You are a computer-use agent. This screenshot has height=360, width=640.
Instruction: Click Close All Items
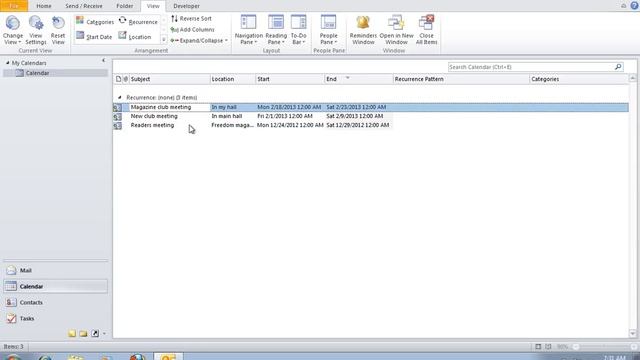tap(427, 30)
